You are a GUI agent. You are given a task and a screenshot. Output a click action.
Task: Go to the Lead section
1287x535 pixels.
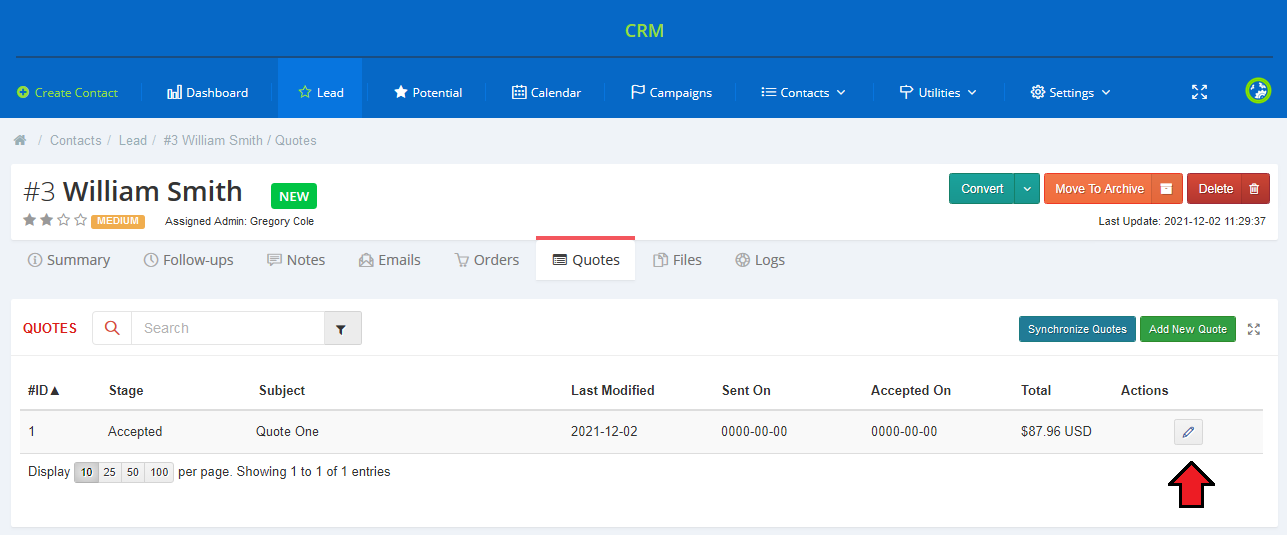[320, 92]
